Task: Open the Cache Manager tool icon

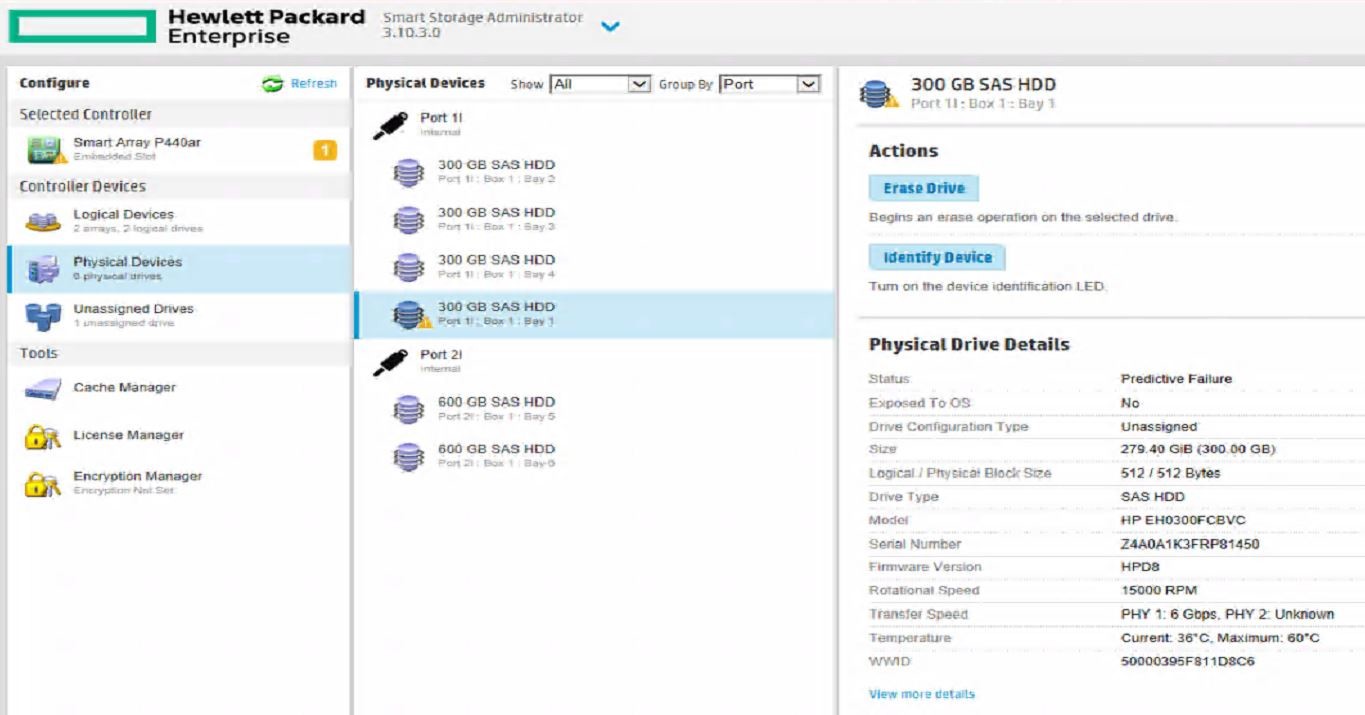Action: point(43,390)
